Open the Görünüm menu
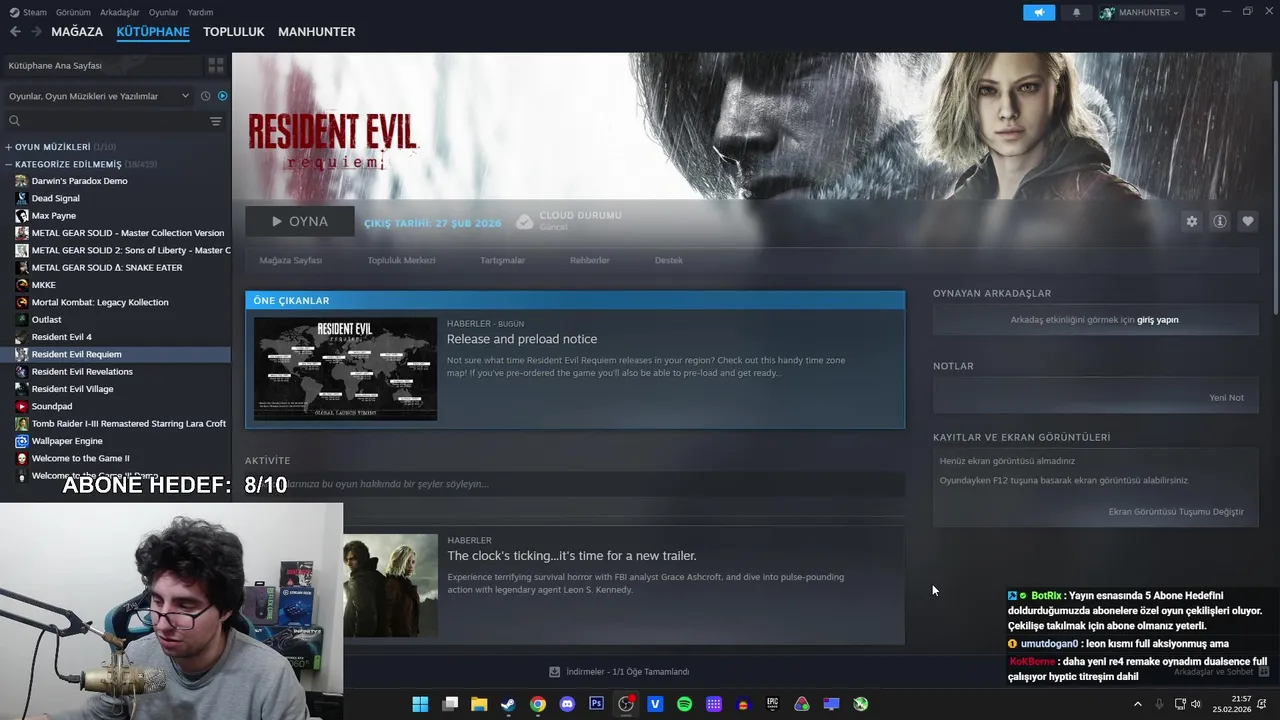 73,12
